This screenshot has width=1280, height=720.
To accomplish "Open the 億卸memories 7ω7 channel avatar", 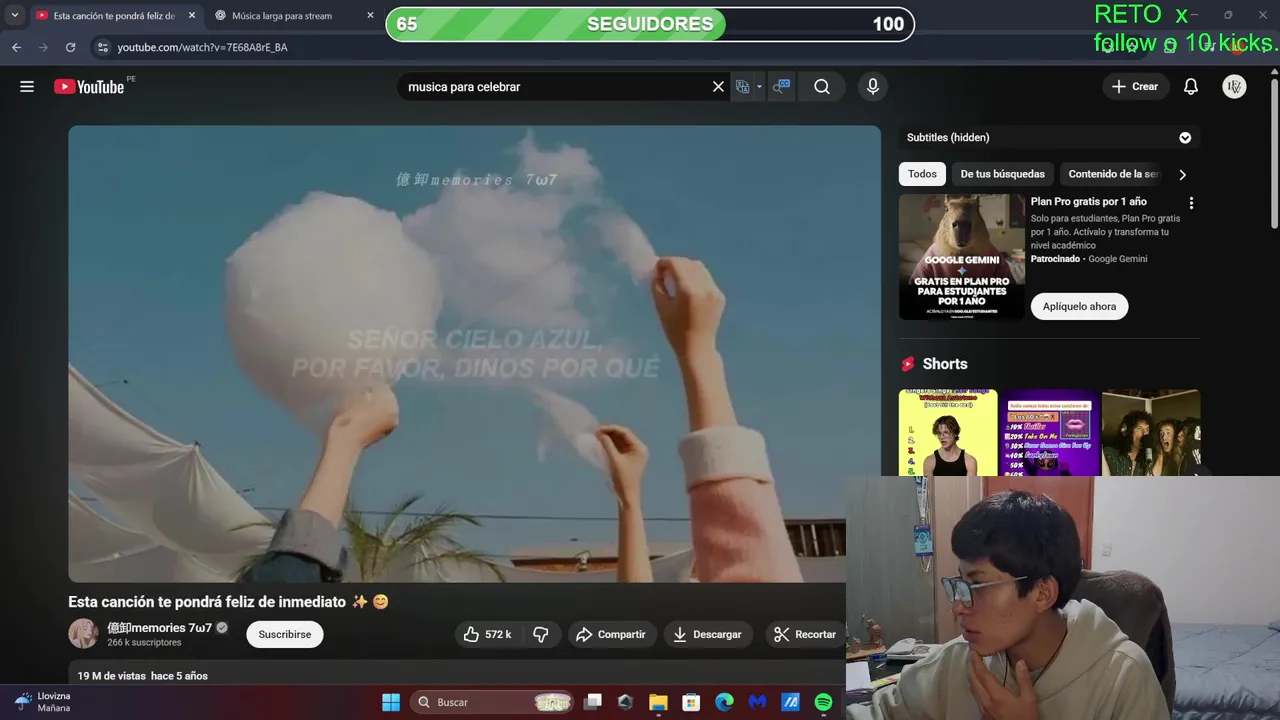I will [x=83, y=633].
